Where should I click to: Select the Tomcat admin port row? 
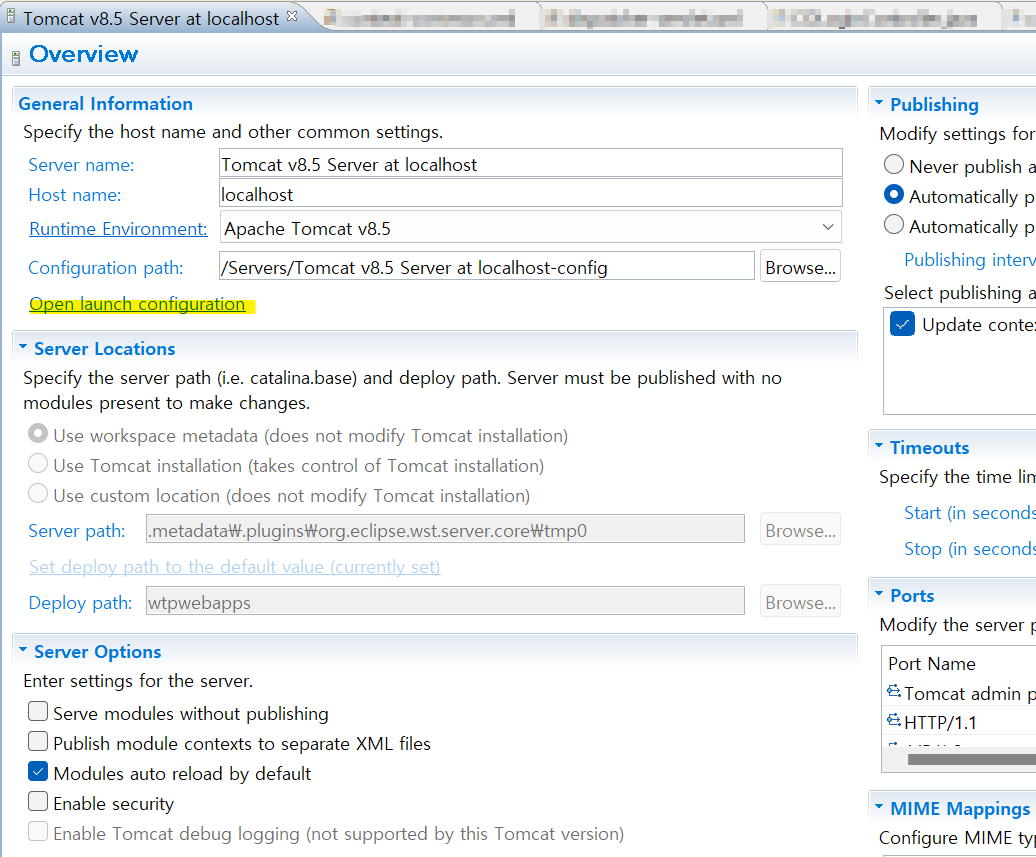click(x=959, y=692)
